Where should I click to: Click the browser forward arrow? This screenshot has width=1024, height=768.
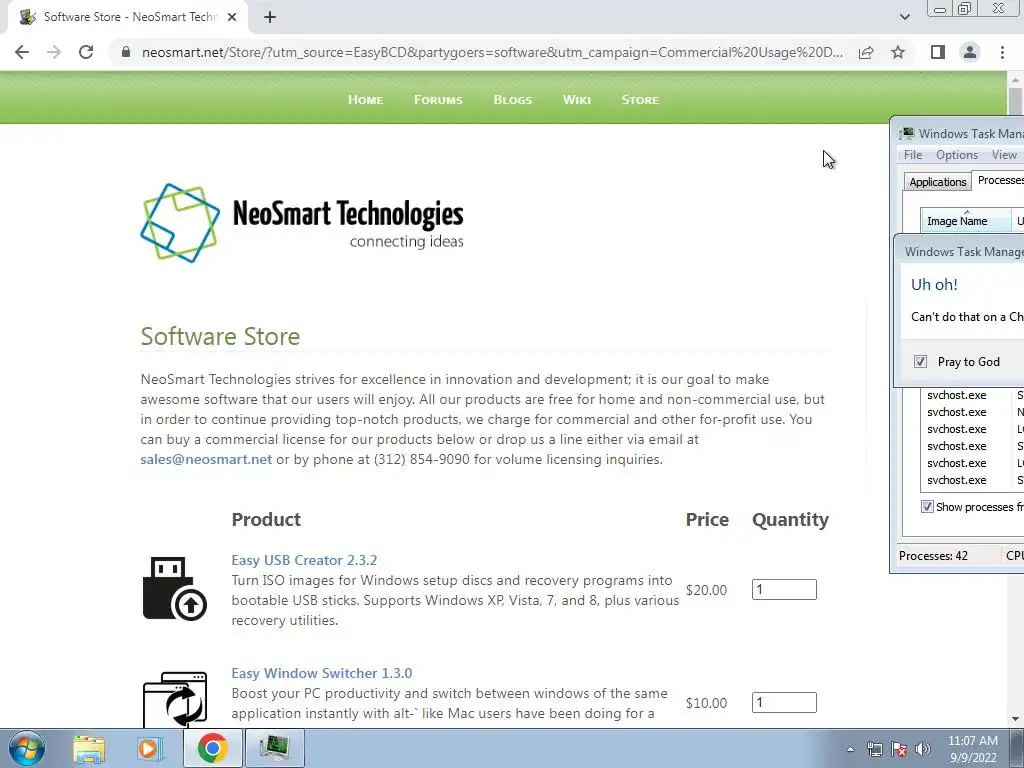tap(54, 52)
